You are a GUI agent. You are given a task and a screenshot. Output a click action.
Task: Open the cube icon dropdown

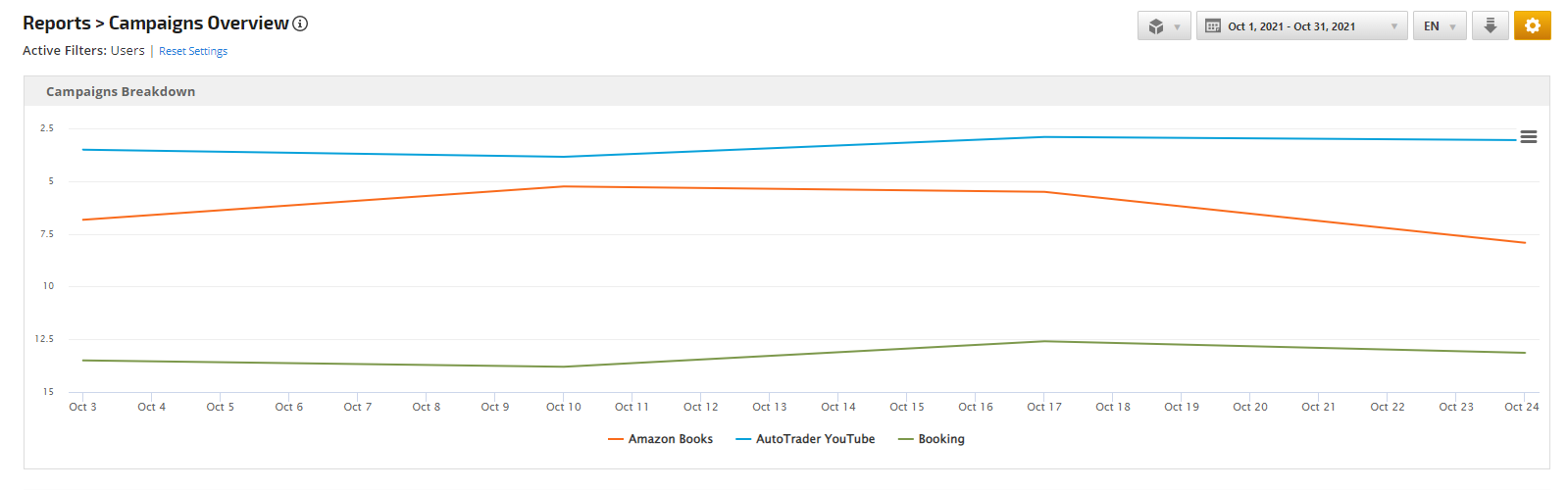[x=1164, y=26]
